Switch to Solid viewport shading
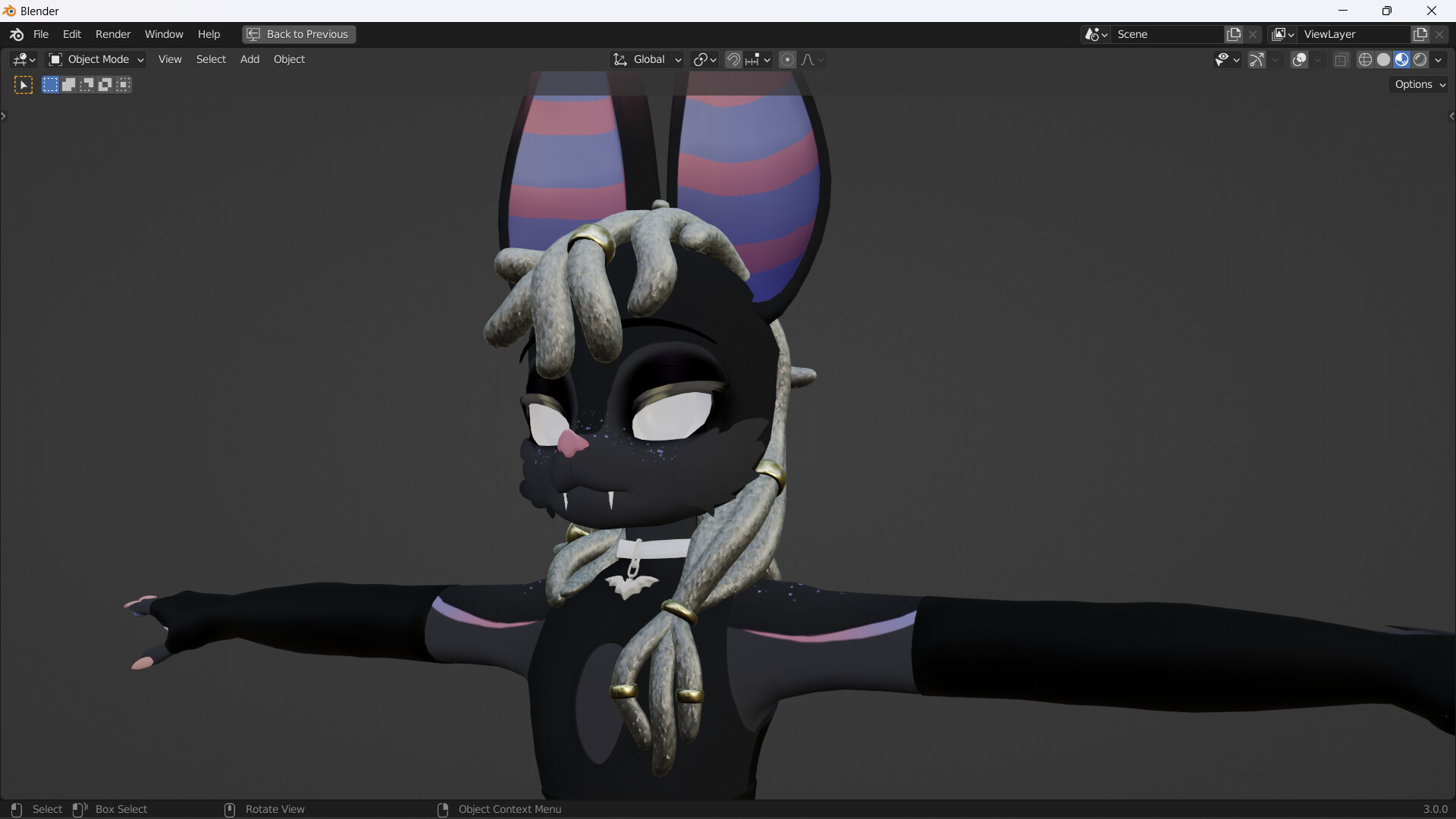This screenshot has height=819, width=1456. [x=1383, y=59]
